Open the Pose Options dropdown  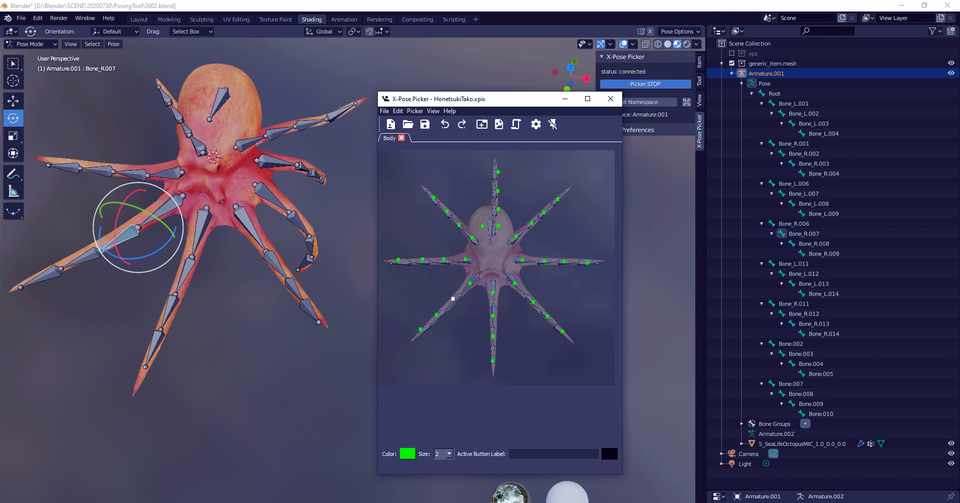pos(680,31)
